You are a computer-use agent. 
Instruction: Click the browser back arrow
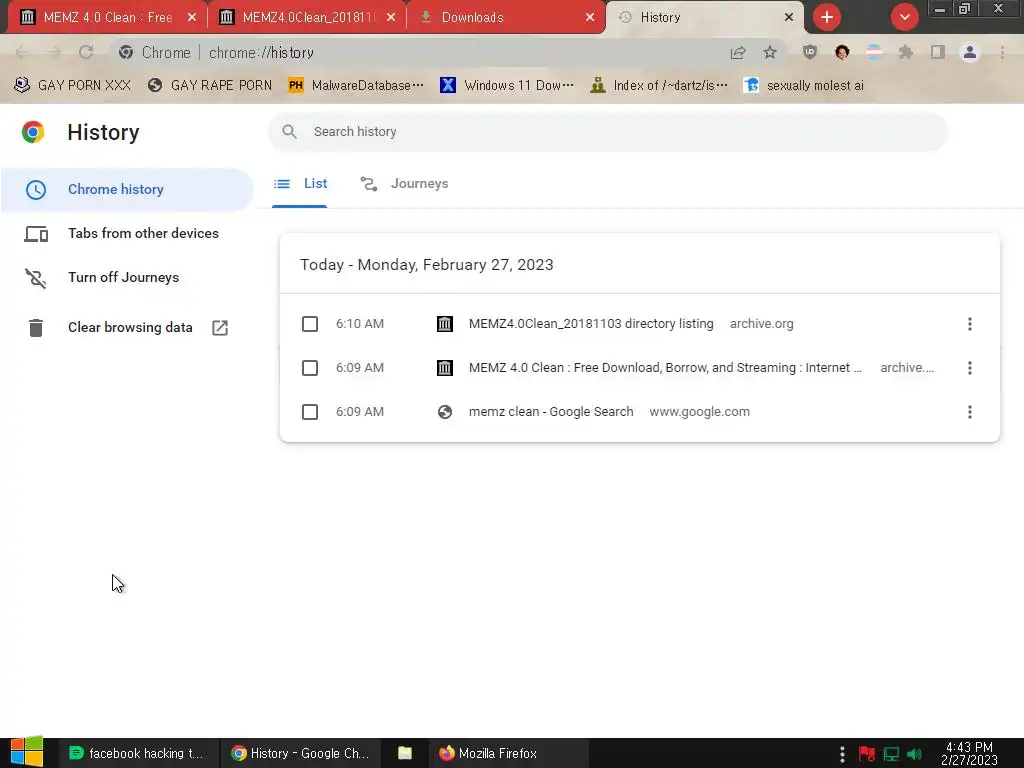point(22,52)
